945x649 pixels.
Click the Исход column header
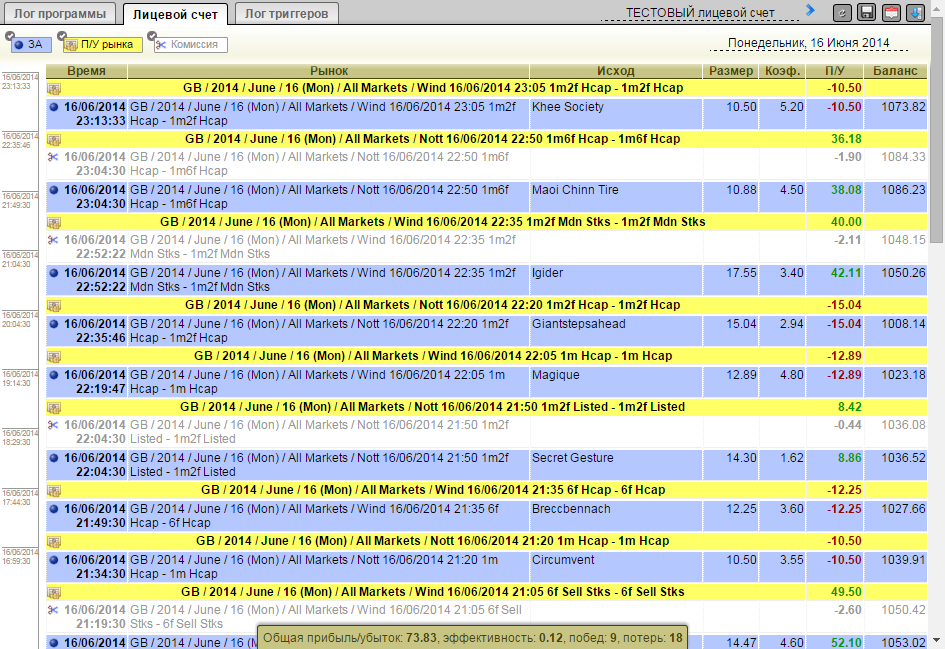pos(615,71)
